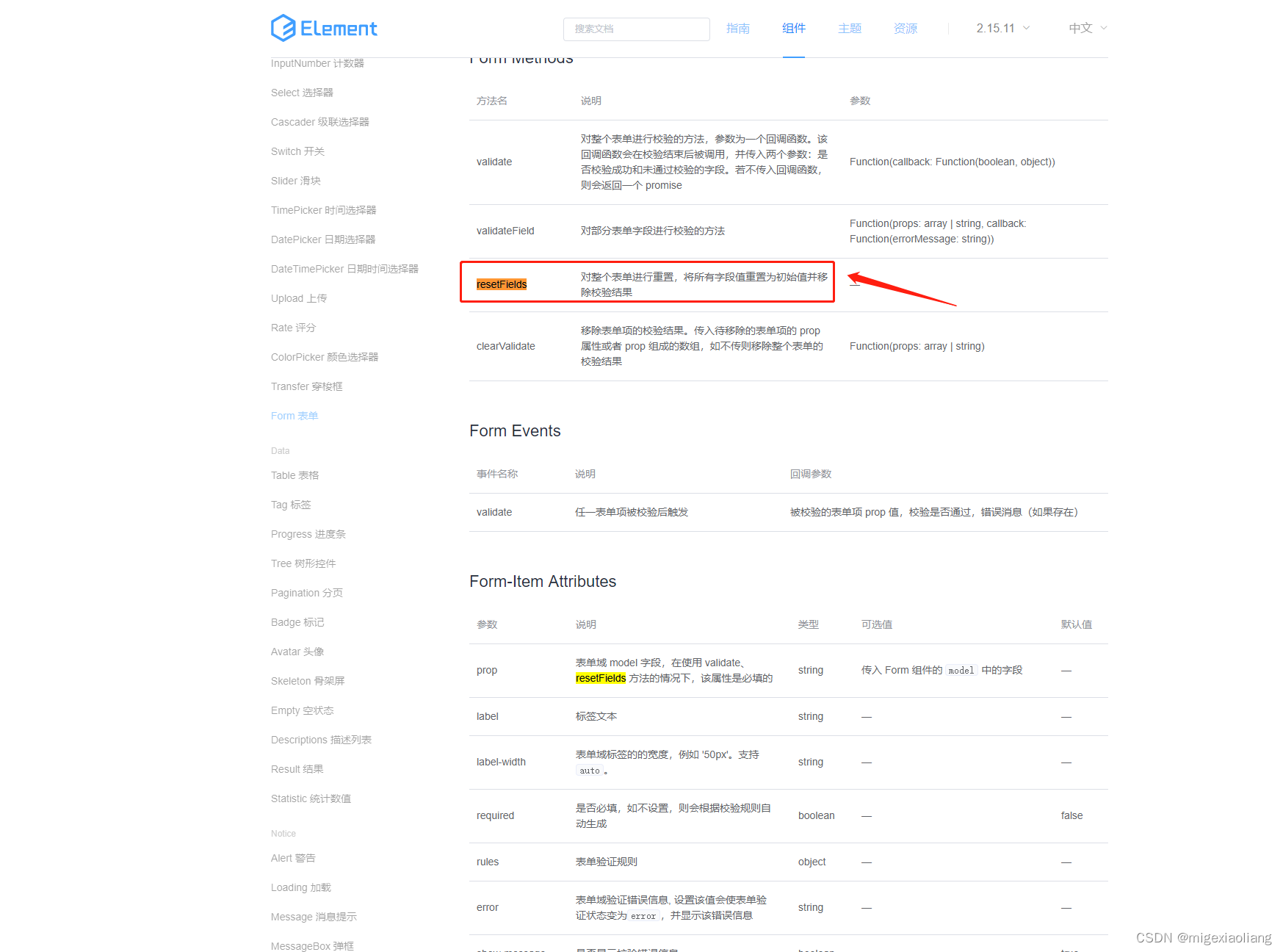The height and width of the screenshot is (952, 1283).
Task: Go to Cascader 级联选择器 page
Action: [x=319, y=122]
